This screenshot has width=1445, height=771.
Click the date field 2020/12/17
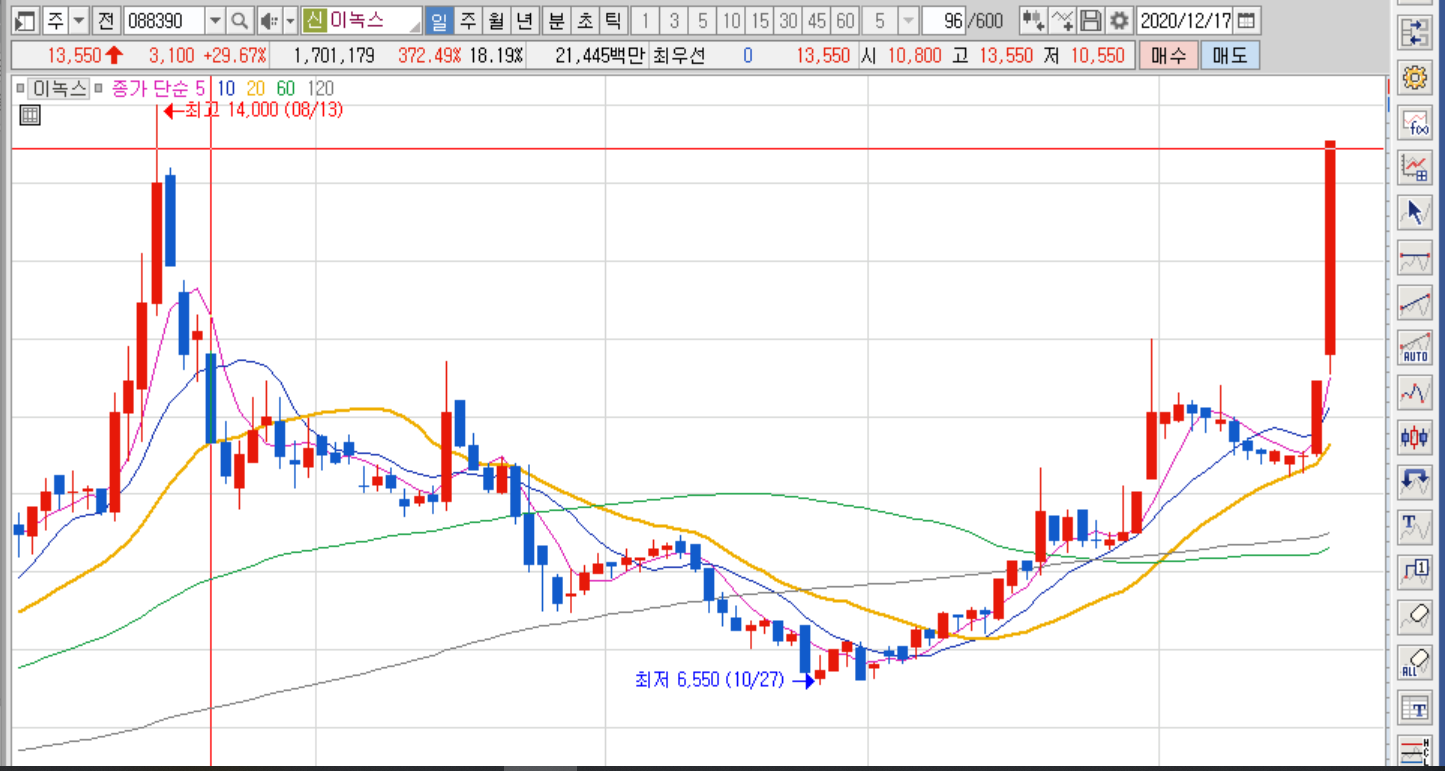1186,20
